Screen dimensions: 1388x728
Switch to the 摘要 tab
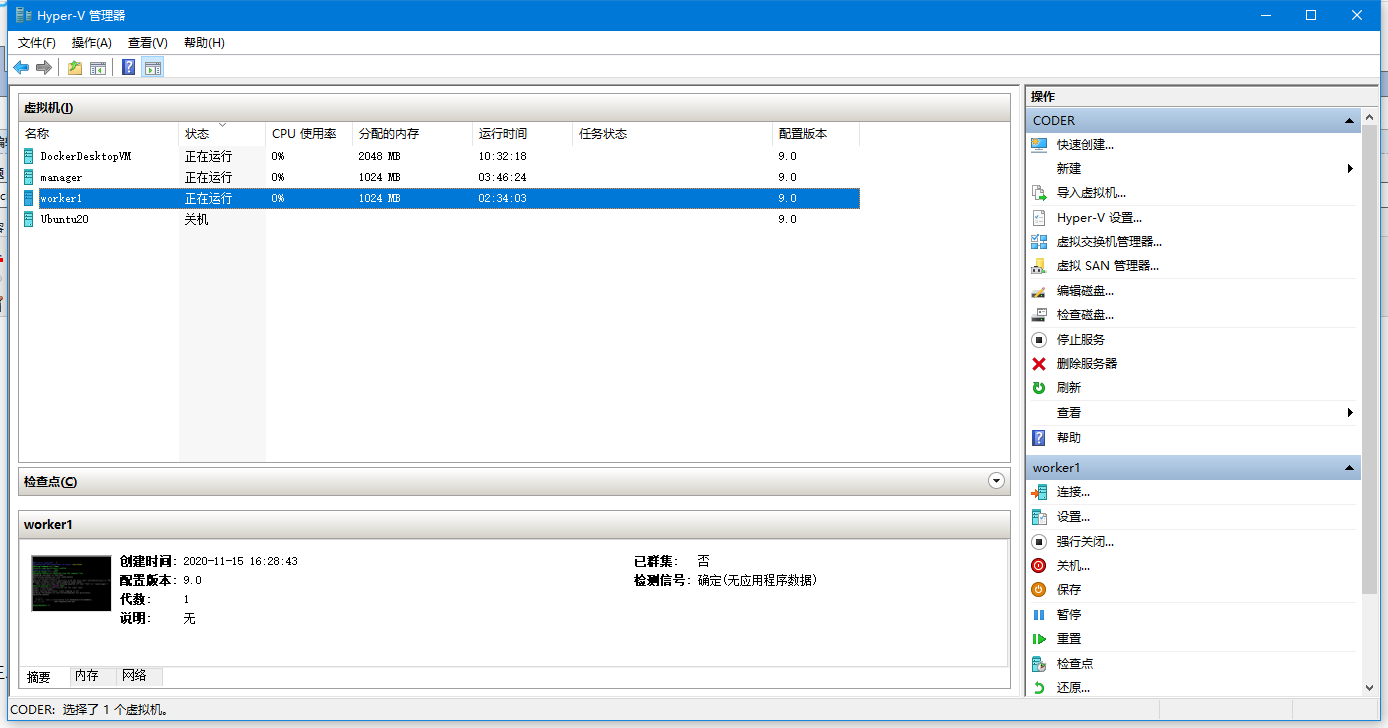tap(39, 677)
